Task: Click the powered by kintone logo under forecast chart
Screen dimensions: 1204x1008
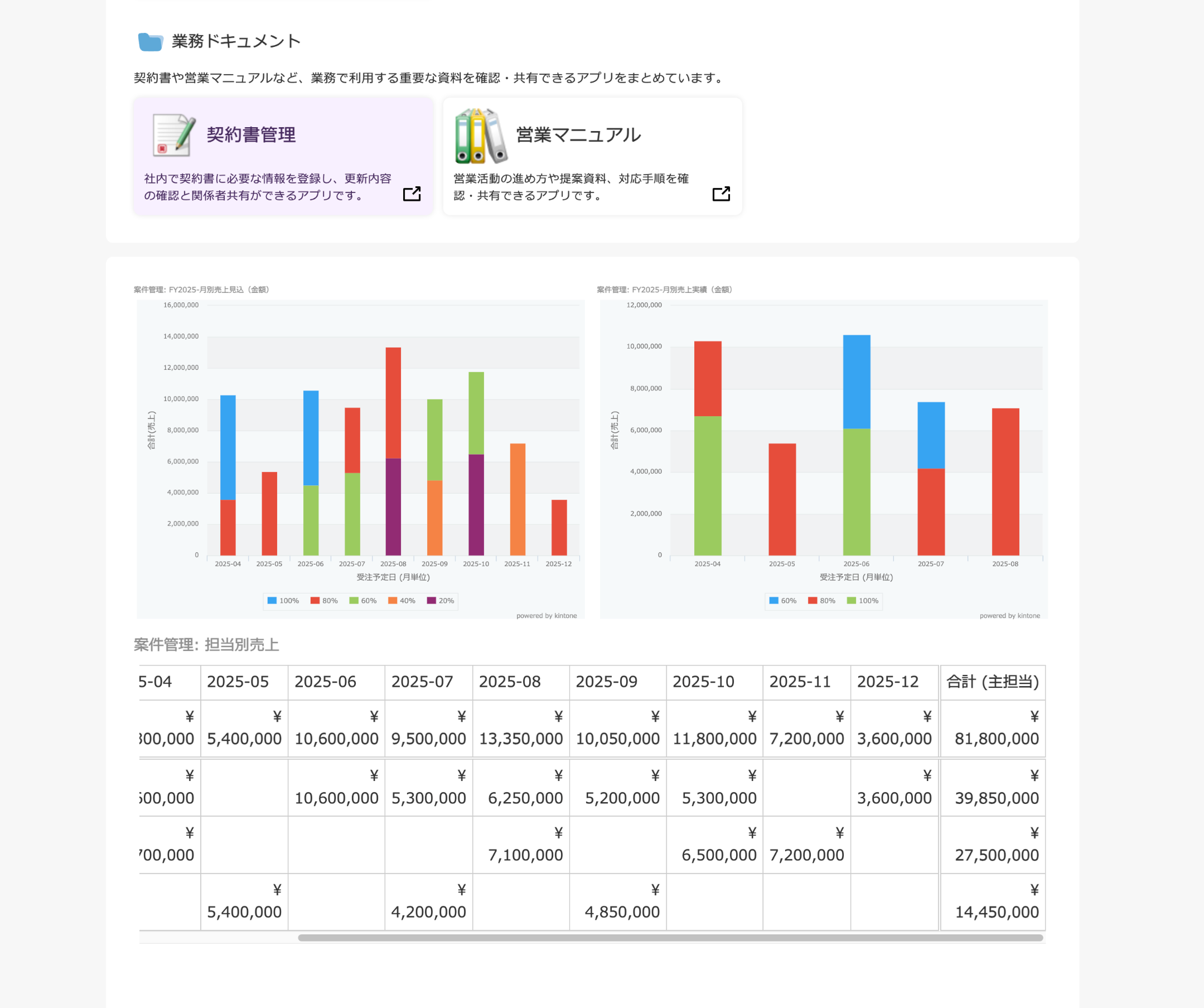Action: [547, 615]
